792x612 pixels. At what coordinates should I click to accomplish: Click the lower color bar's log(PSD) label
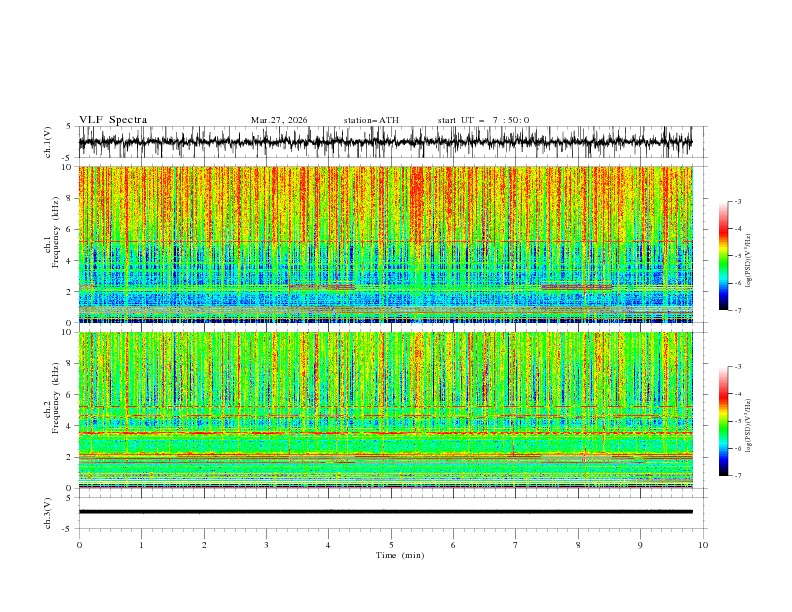pos(749,426)
